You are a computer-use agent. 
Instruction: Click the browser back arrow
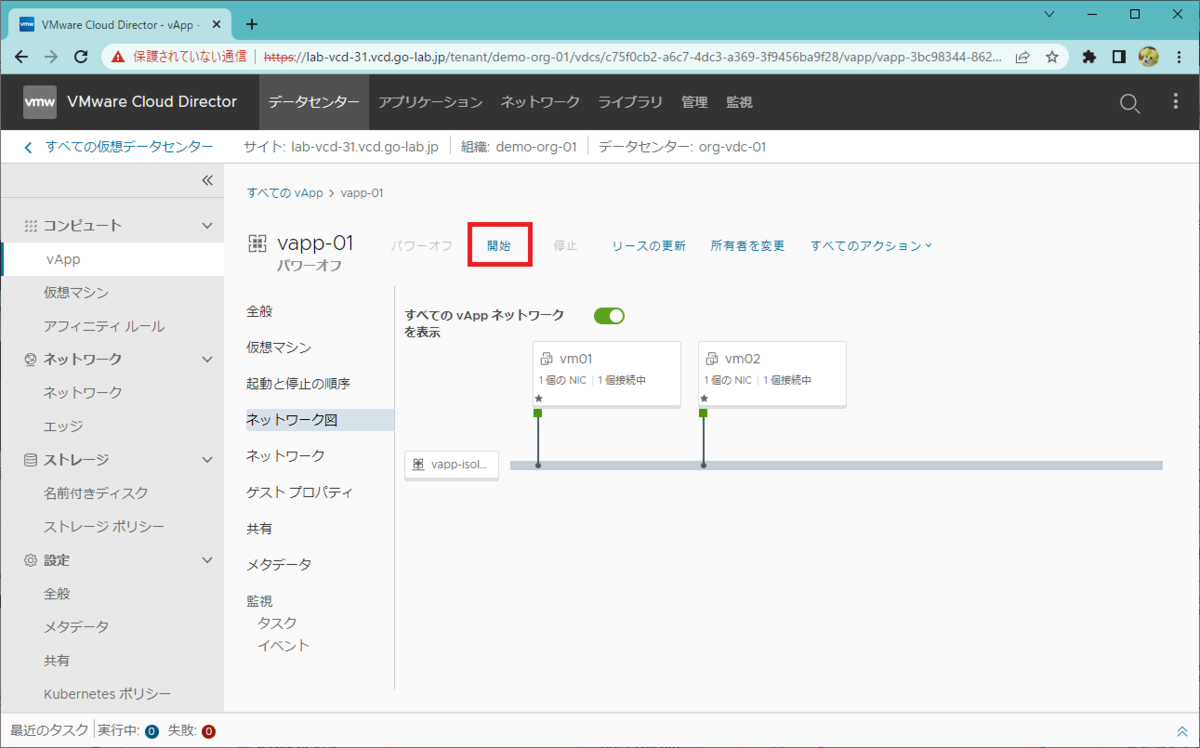pos(22,57)
